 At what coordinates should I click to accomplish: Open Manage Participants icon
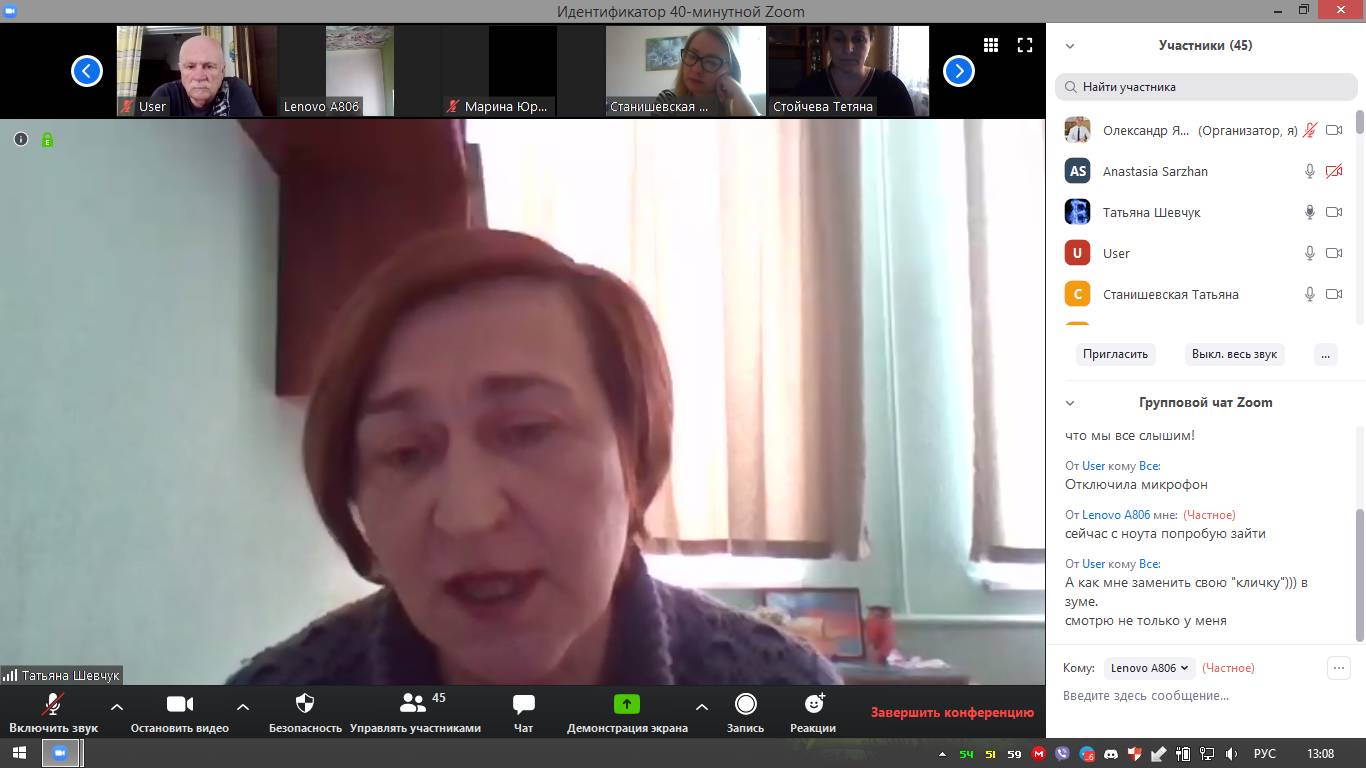413,704
